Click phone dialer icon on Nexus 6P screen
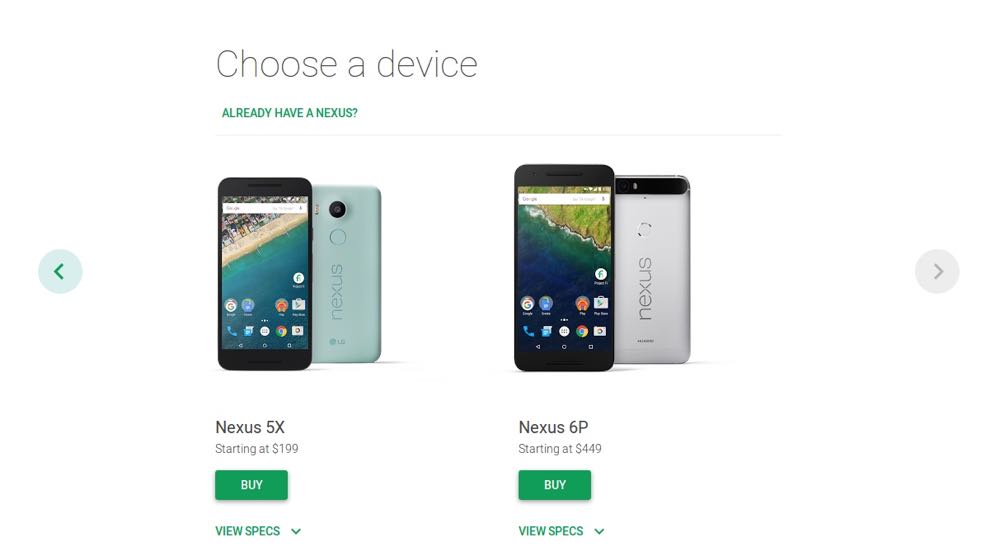 (x=529, y=331)
